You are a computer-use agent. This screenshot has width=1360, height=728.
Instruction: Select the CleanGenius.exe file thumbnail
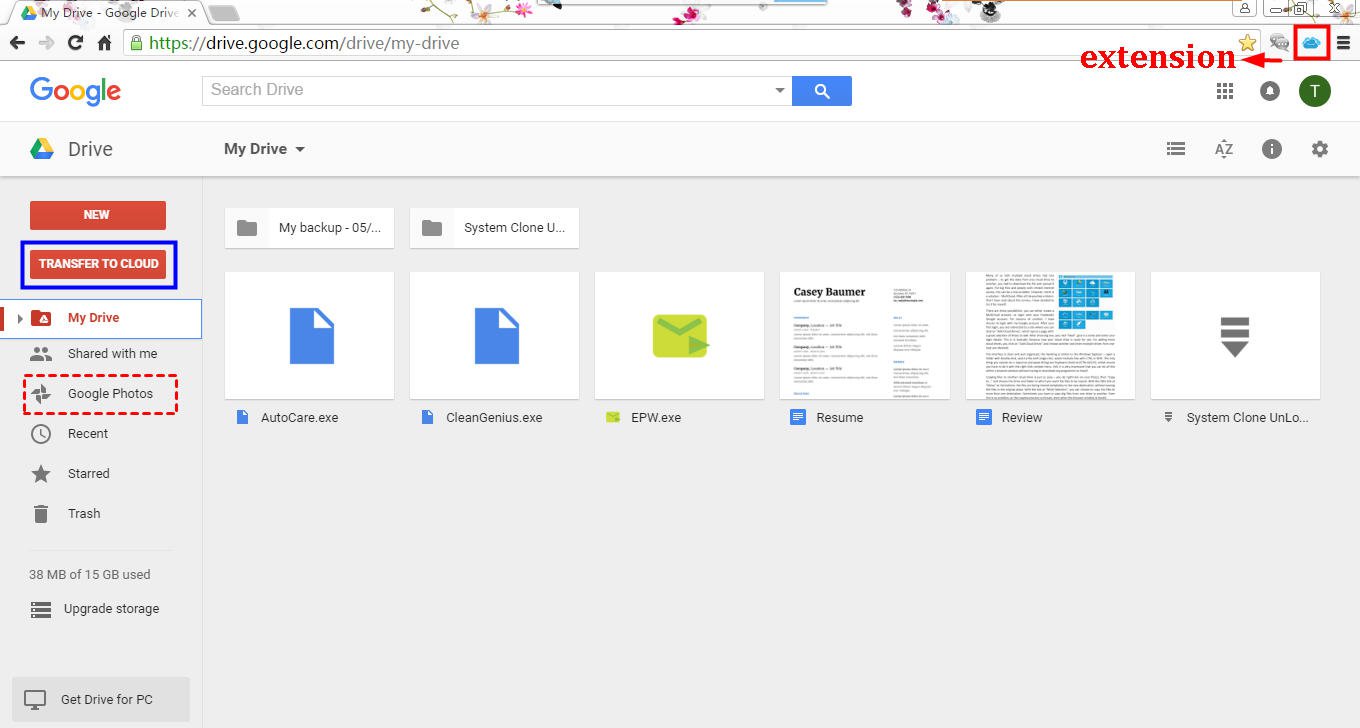point(495,336)
